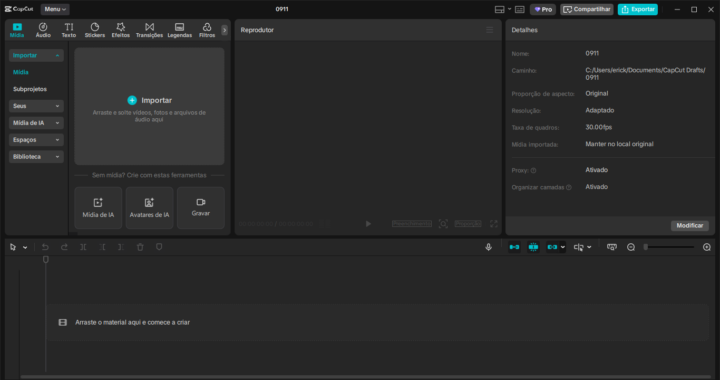Image resolution: width=720 pixels, height=380 pixels.
Task: Click the timeline zoom slider
Action: coord(669,247)
